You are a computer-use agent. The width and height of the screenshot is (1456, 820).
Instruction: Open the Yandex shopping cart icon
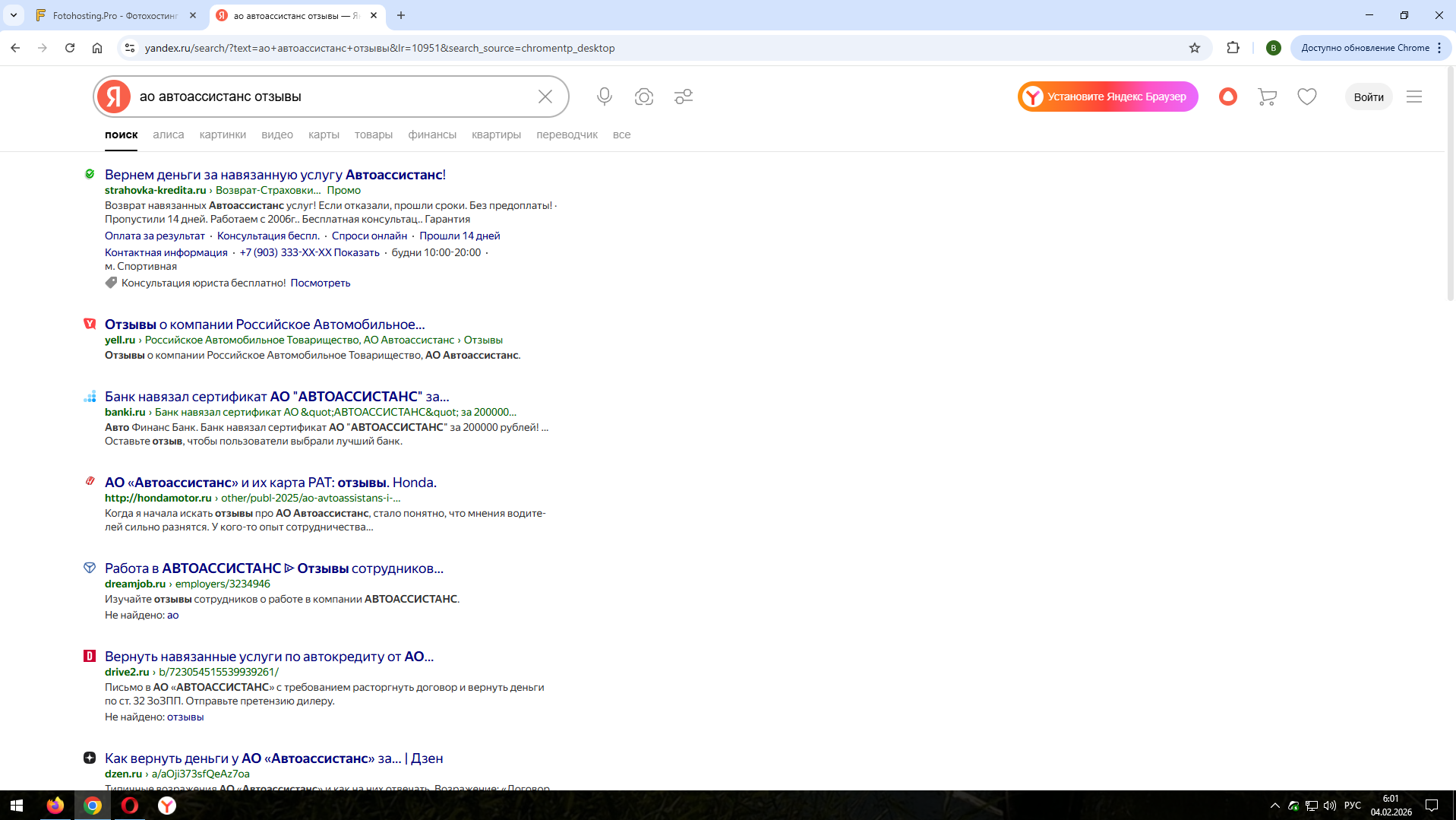1267,97
